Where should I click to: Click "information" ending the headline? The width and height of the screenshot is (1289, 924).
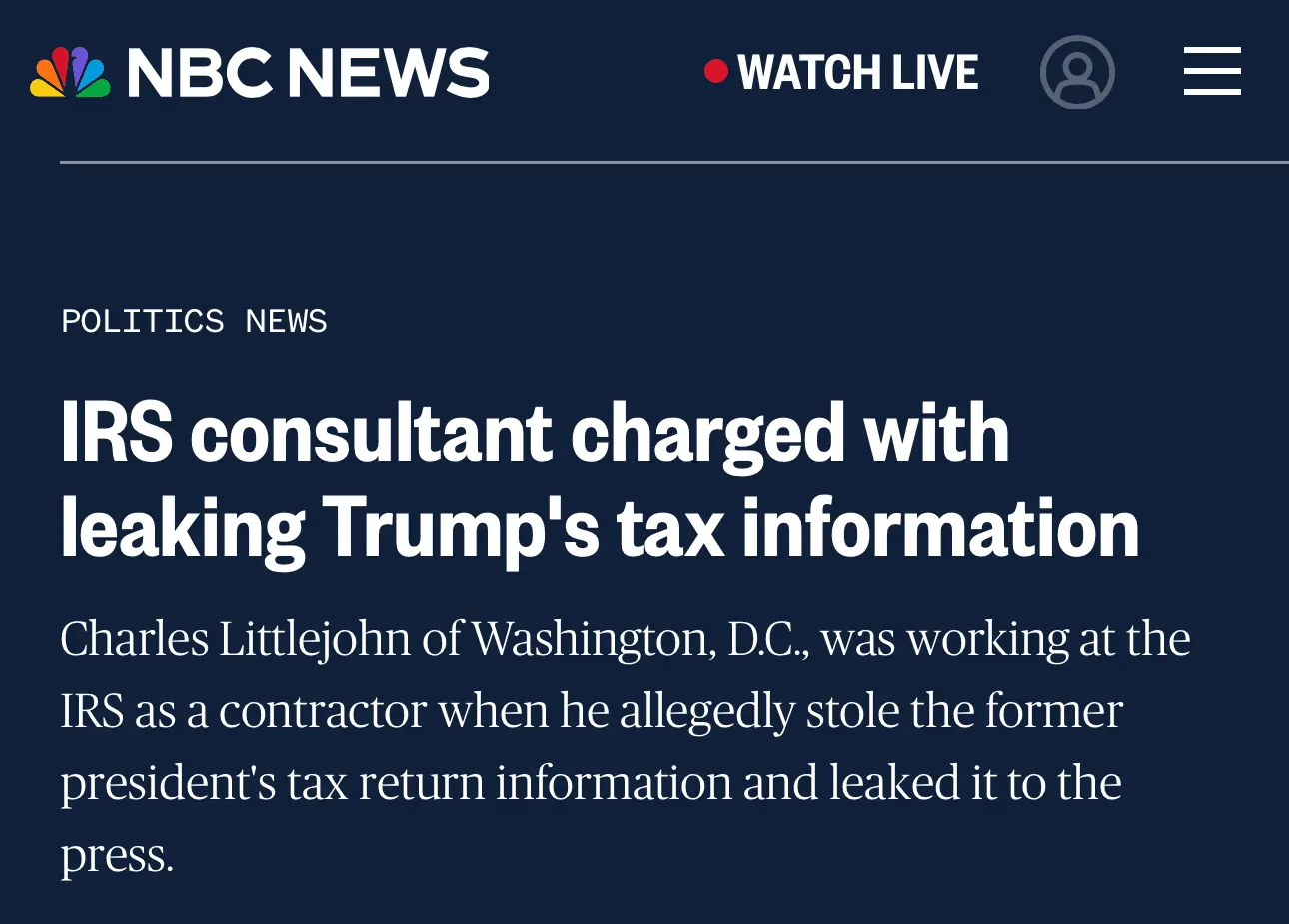939,528
